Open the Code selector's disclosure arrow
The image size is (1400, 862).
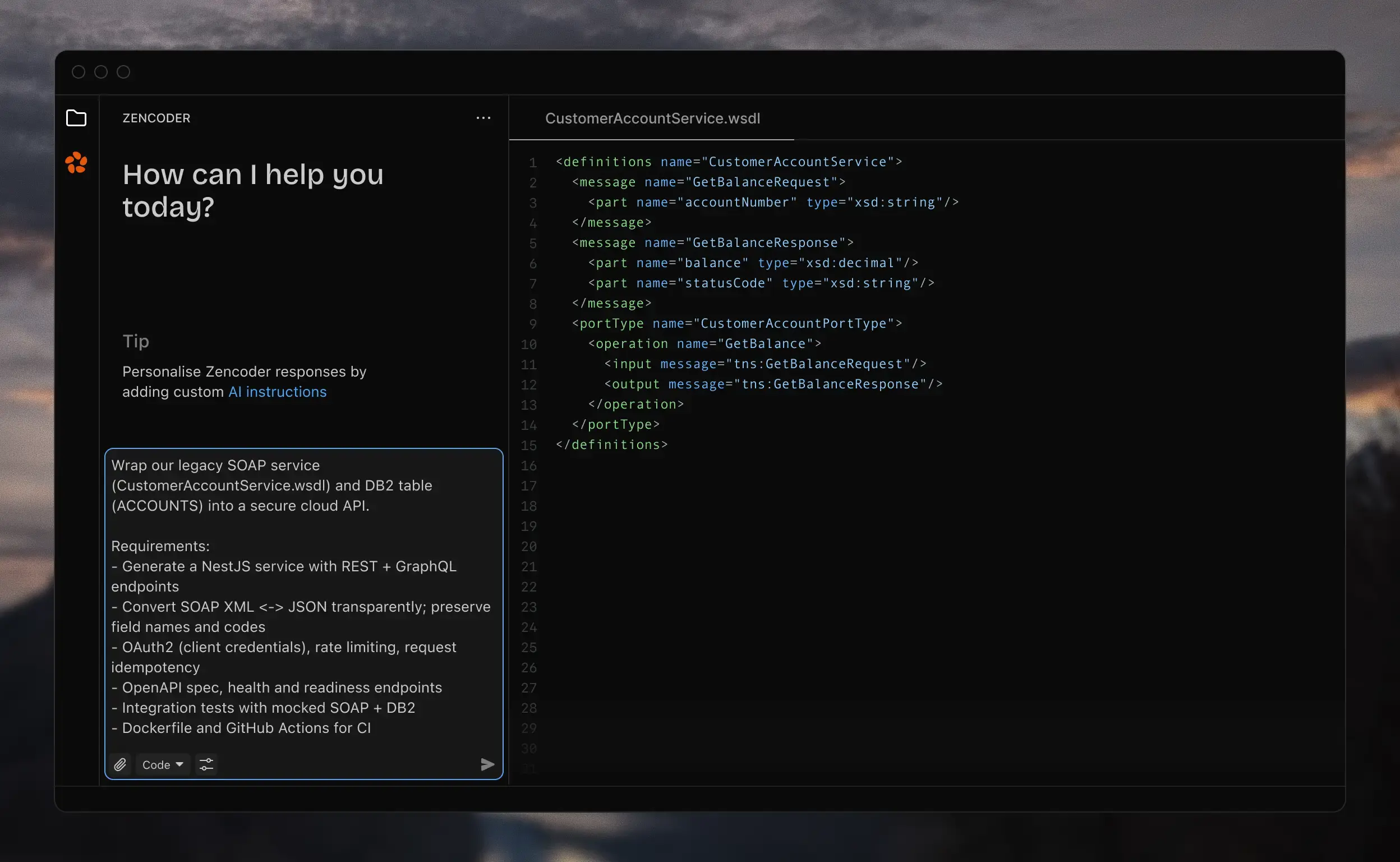point(179,764)
